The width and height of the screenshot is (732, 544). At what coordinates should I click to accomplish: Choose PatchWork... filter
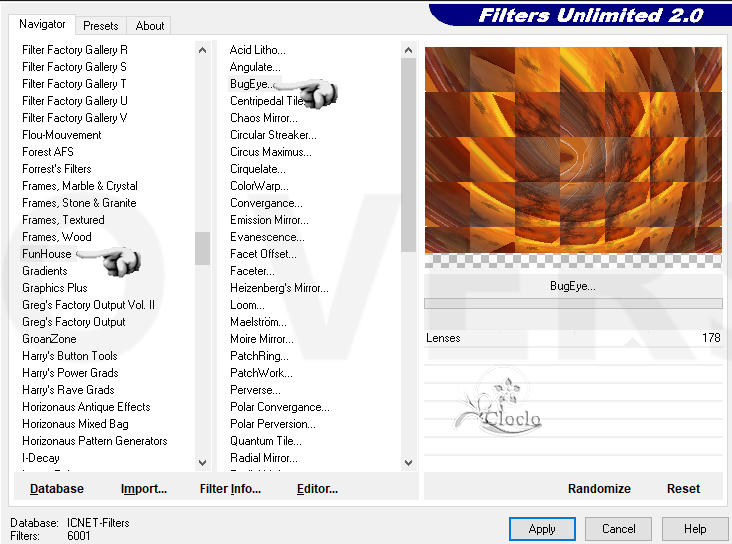click(261, 373)
